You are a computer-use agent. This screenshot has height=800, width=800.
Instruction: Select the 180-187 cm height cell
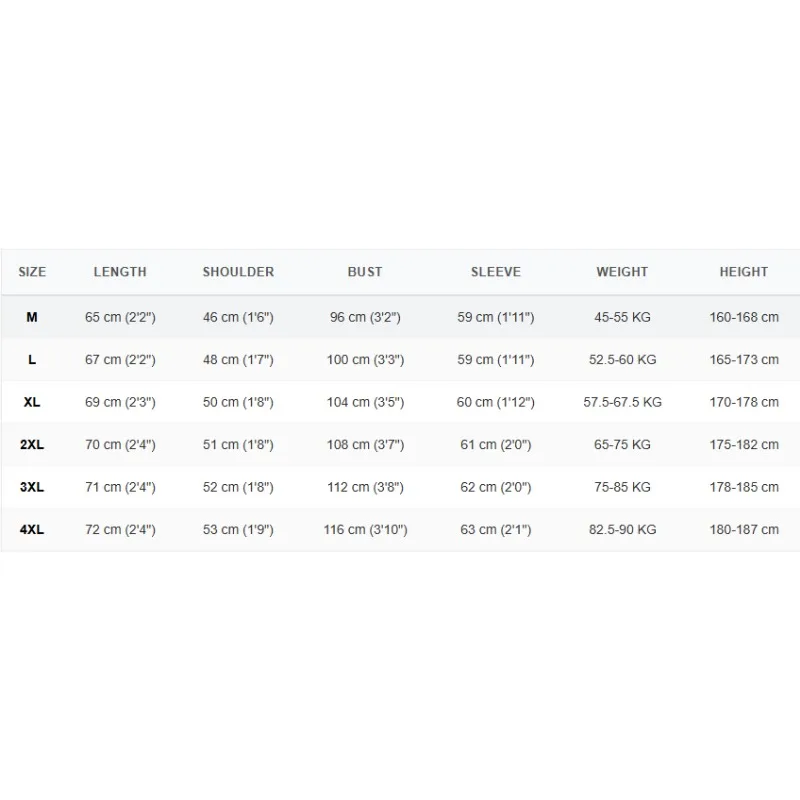744,530
